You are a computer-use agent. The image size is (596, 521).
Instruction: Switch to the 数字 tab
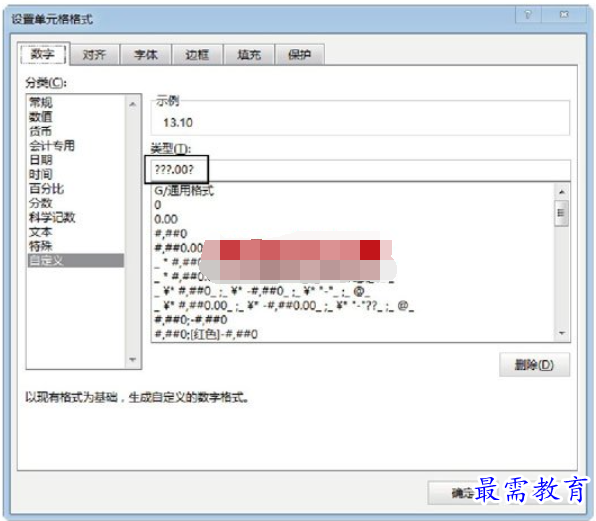[x=43, y=54]
